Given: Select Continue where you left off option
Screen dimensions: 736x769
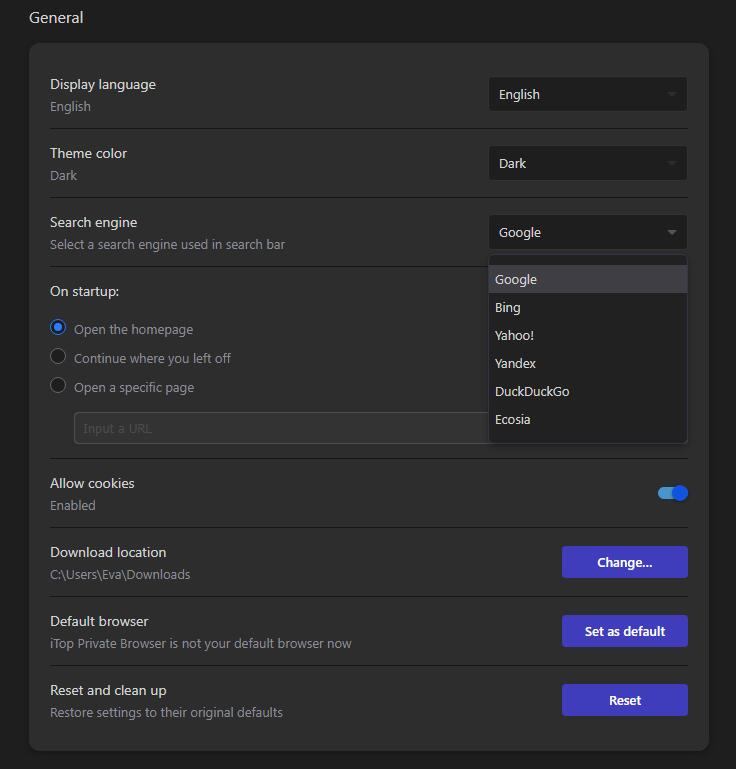Looking at the screenshot, I should click(58, 357).
